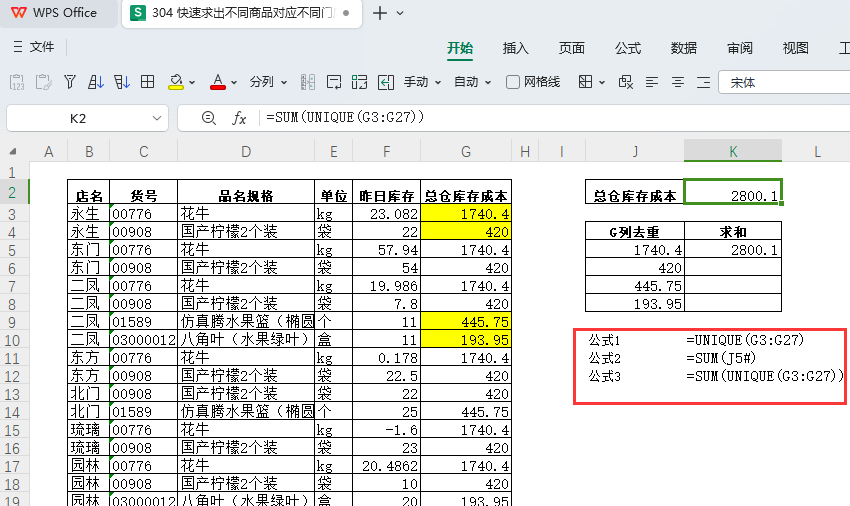Click the fx insert function icon
Image resolution: width=850 pixels, height=506 pixels.
239,118
